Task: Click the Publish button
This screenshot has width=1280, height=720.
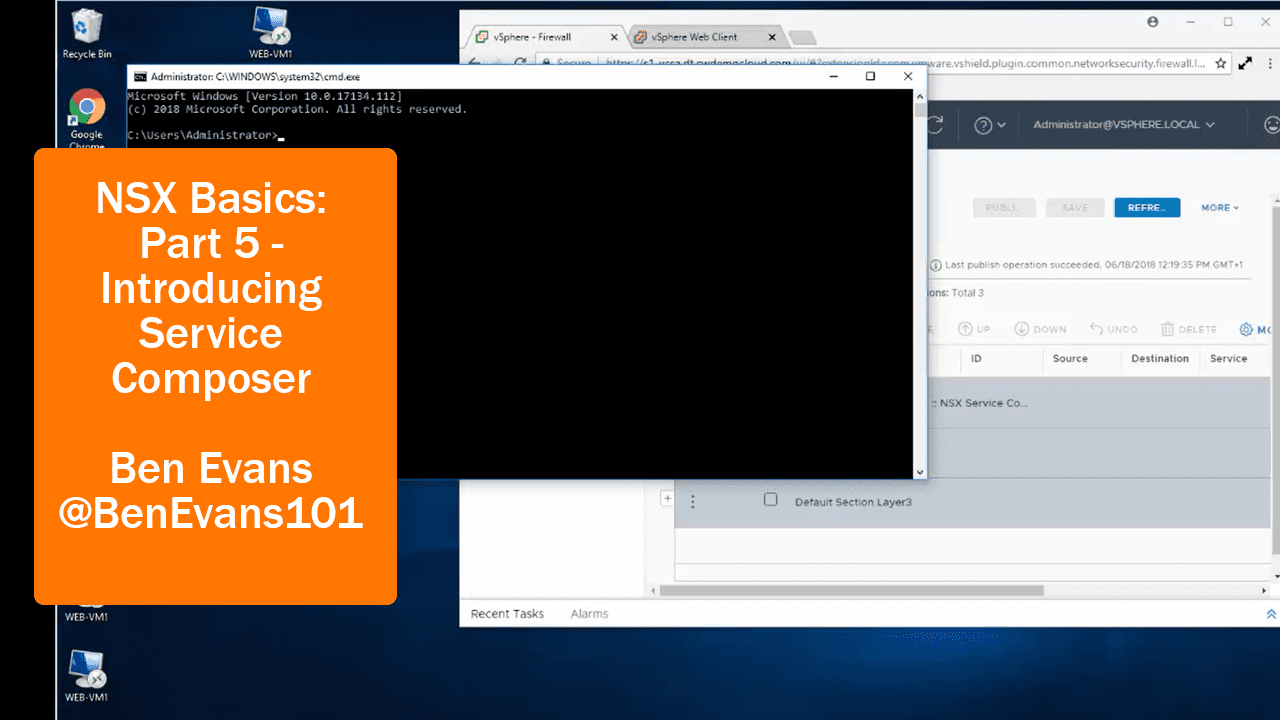Action: point(1002,208)
